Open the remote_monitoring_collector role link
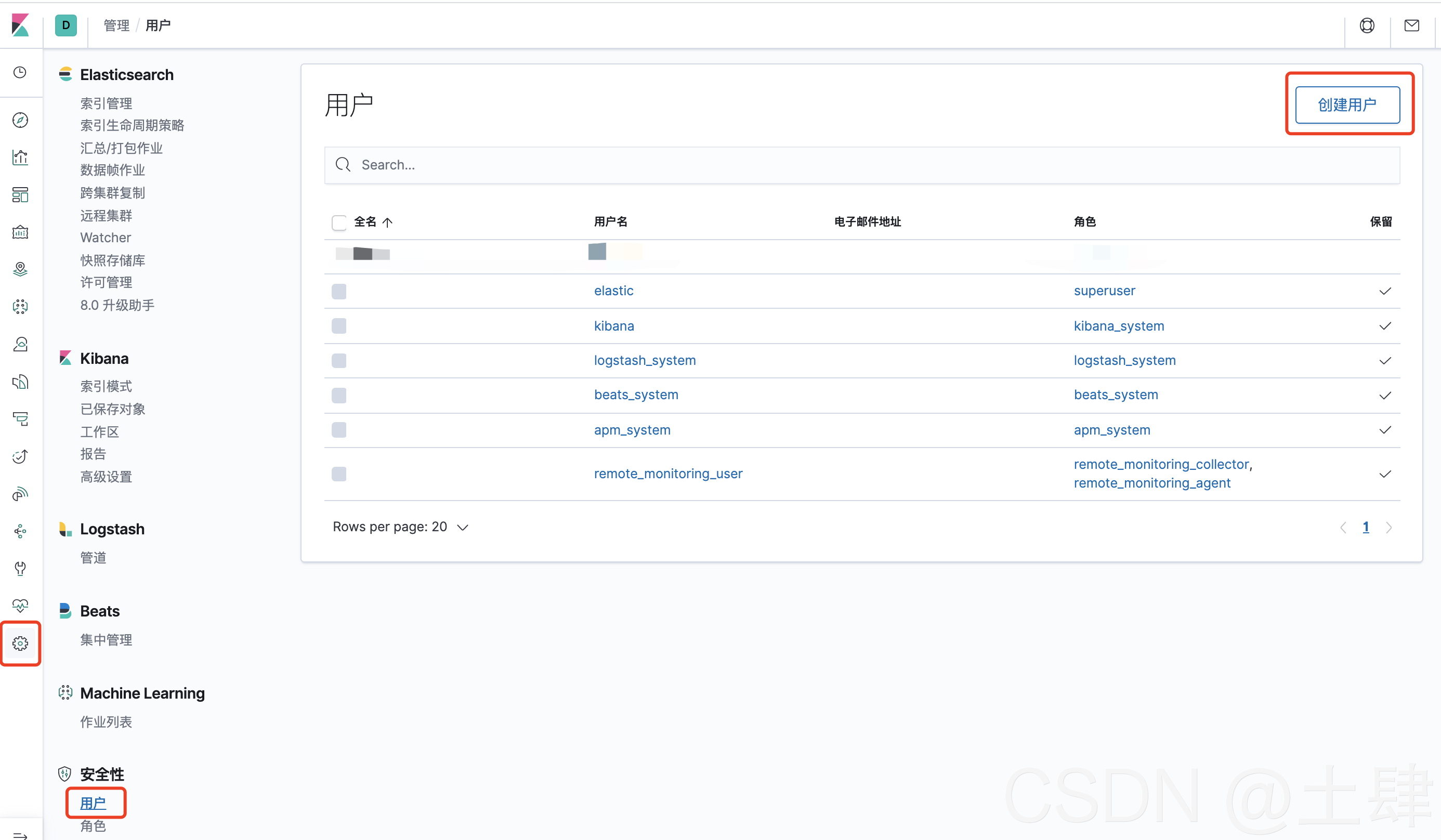The width and height of the screenshot is (1441, 840). coord(1161,464)
